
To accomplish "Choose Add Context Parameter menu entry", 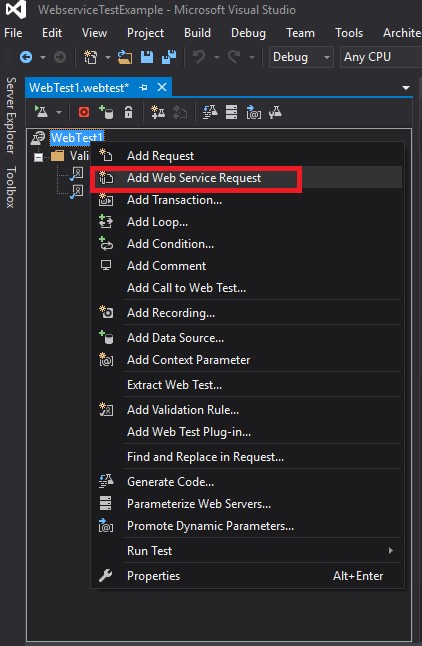I will coord(246,360).
